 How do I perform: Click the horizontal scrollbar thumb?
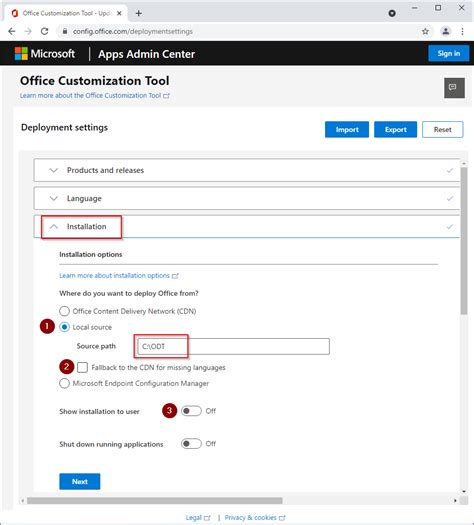pyautogui.click(x=155, y=501)
